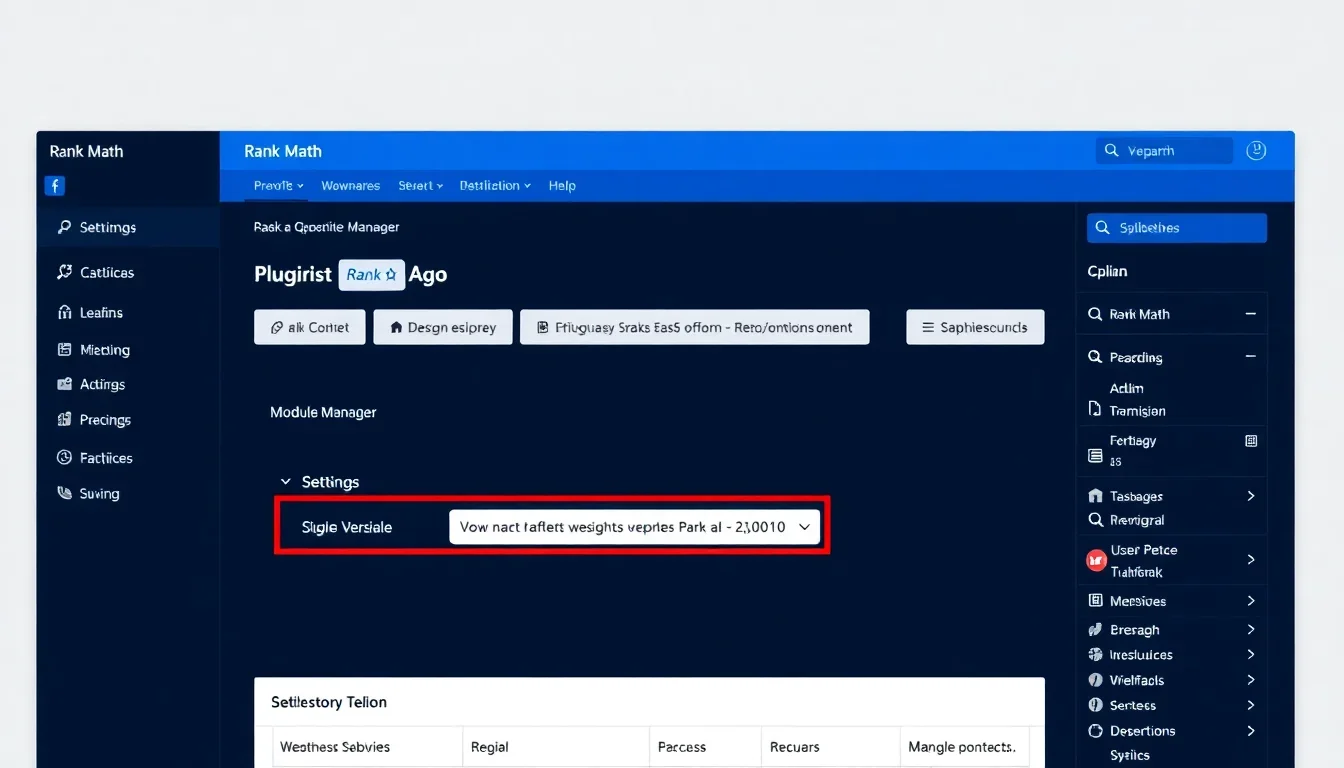The image size is (1344, 768).
Task: Collapse the Pearding panel section
Action: (x=1250, y=357)
